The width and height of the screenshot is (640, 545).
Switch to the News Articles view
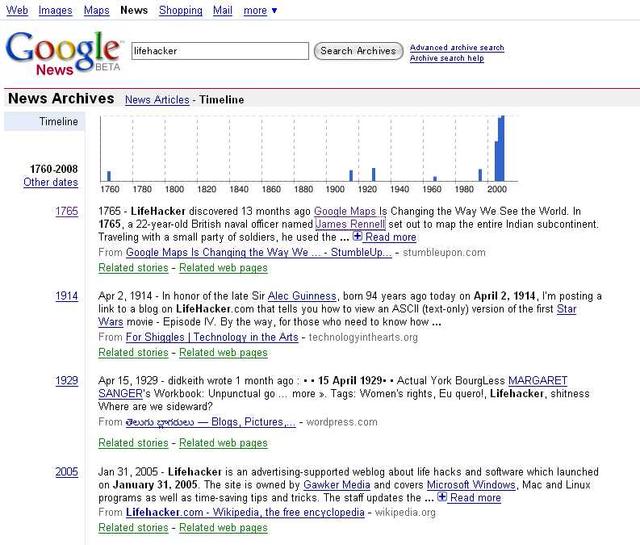[157, 100]
